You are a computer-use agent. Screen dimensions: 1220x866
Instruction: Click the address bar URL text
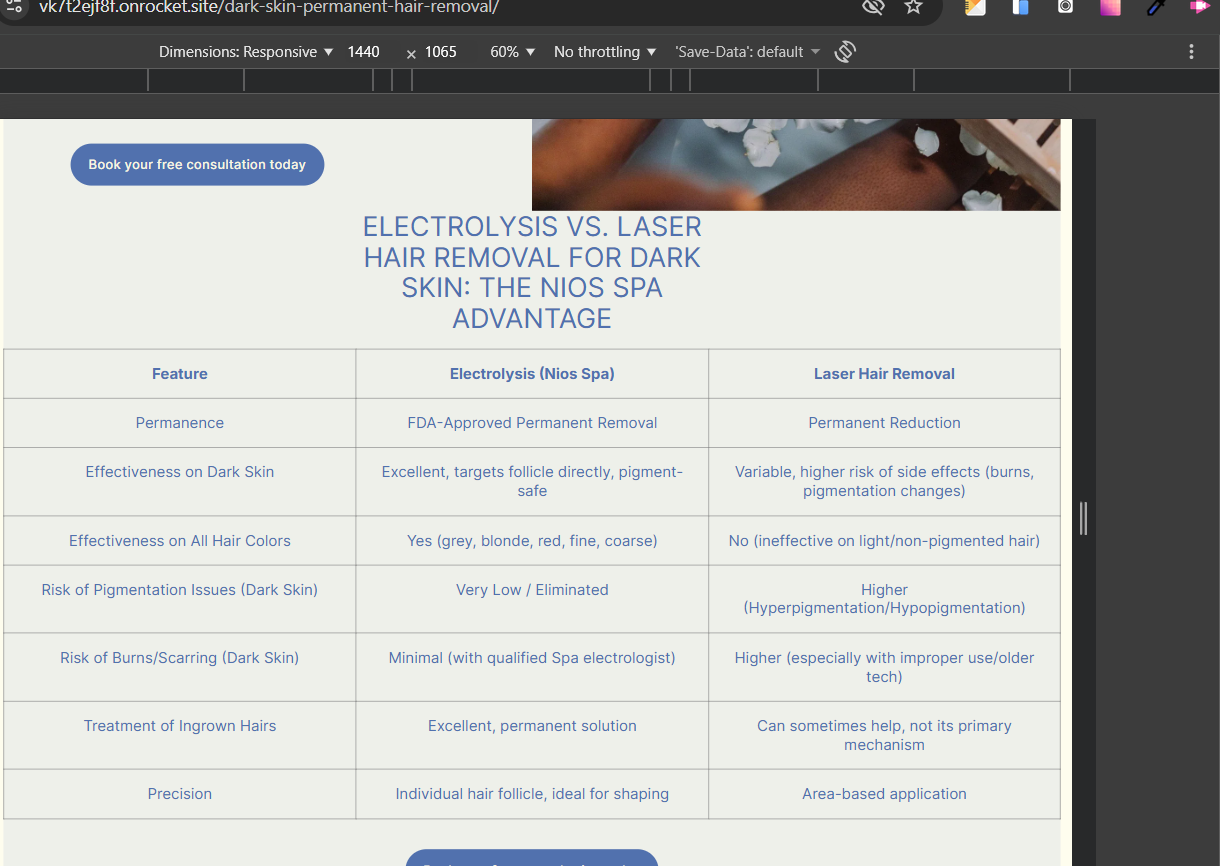268,7
